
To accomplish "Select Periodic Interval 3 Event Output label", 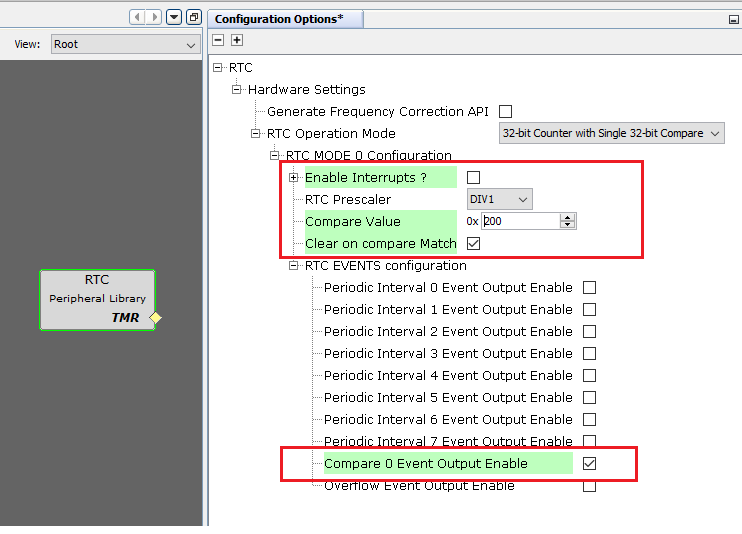I will click(x=448, y=354).
